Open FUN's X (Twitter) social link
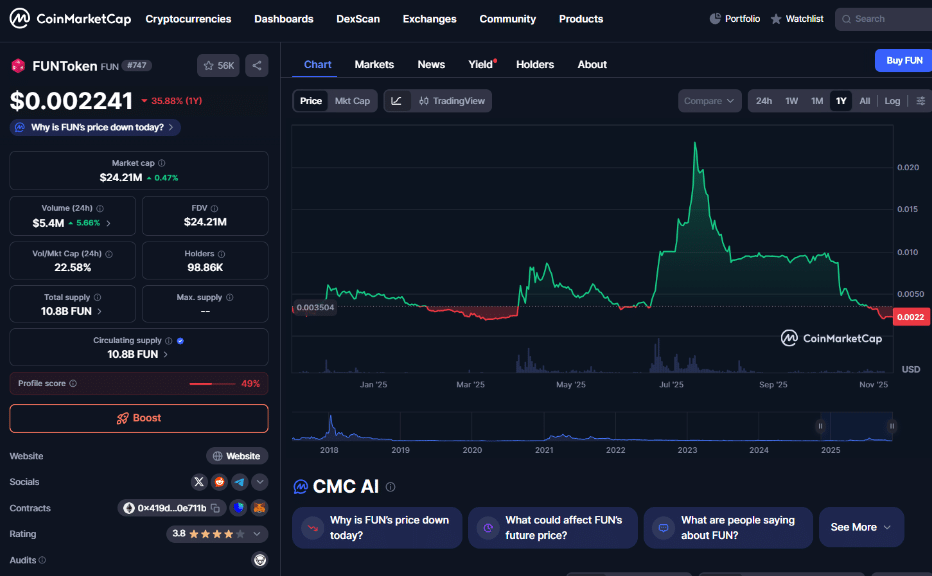This screenshot has height=576, width=932. tap(198, 482)
